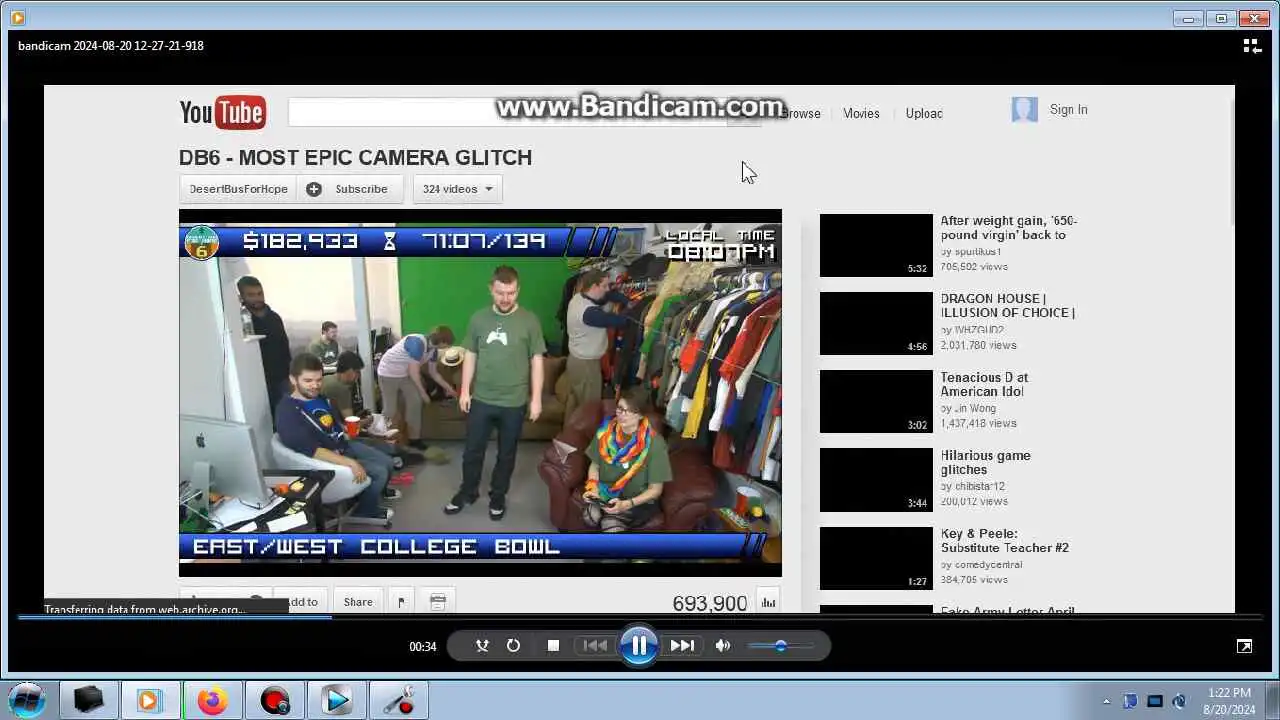Image resolution: width=1280 pixels, height=720 pixels.
Task: Click the YouTube search input field
Action: 508,112
